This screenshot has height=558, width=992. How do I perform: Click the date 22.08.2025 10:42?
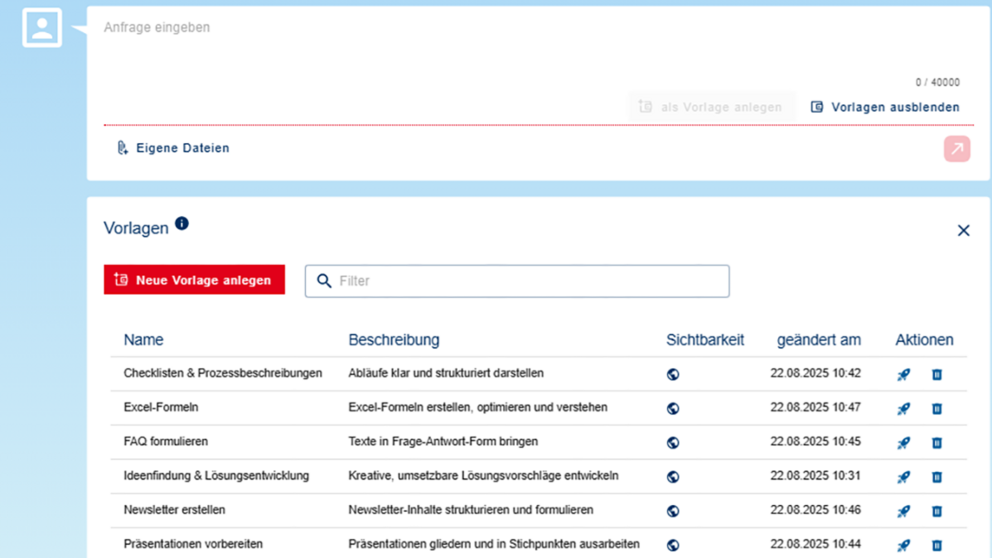[x=815, y=373]
